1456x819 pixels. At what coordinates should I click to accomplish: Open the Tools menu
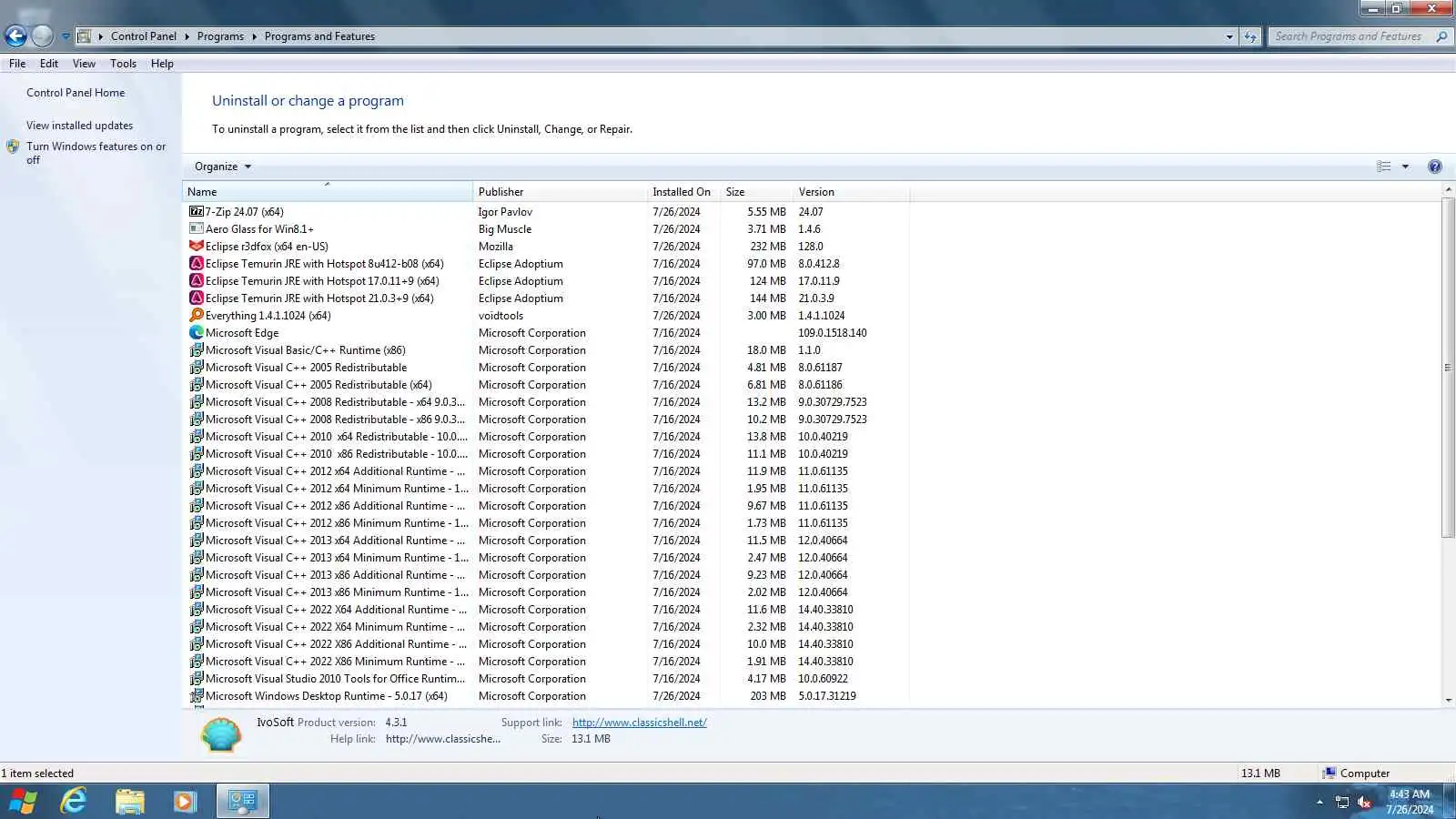point(123,64)
